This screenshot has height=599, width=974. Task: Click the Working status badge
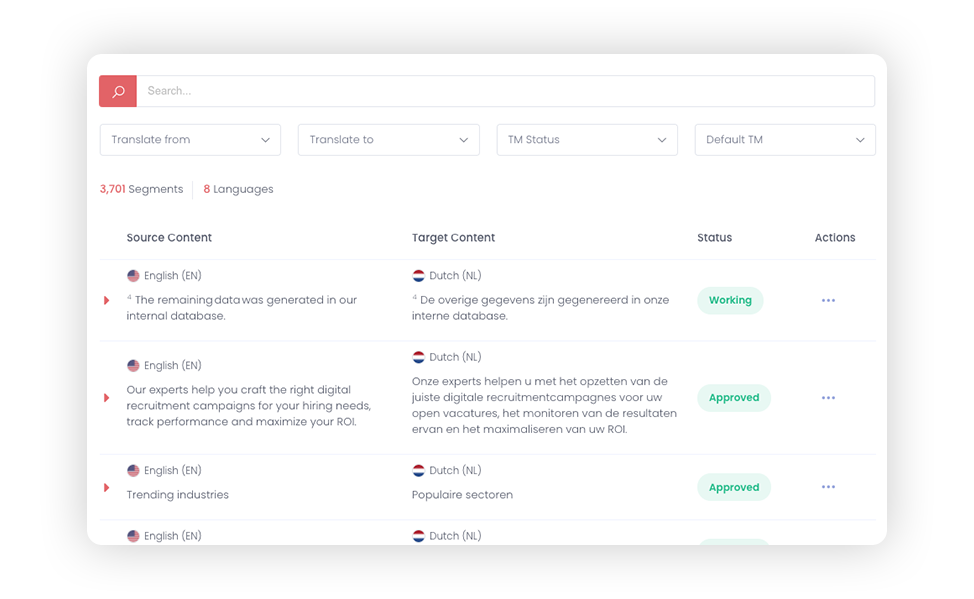[730, 301]
